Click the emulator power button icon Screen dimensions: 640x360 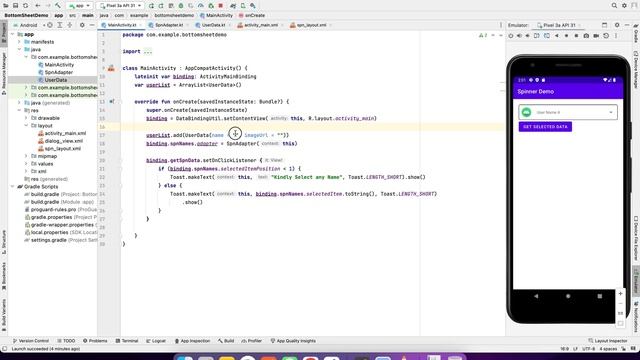click(511, 36)
